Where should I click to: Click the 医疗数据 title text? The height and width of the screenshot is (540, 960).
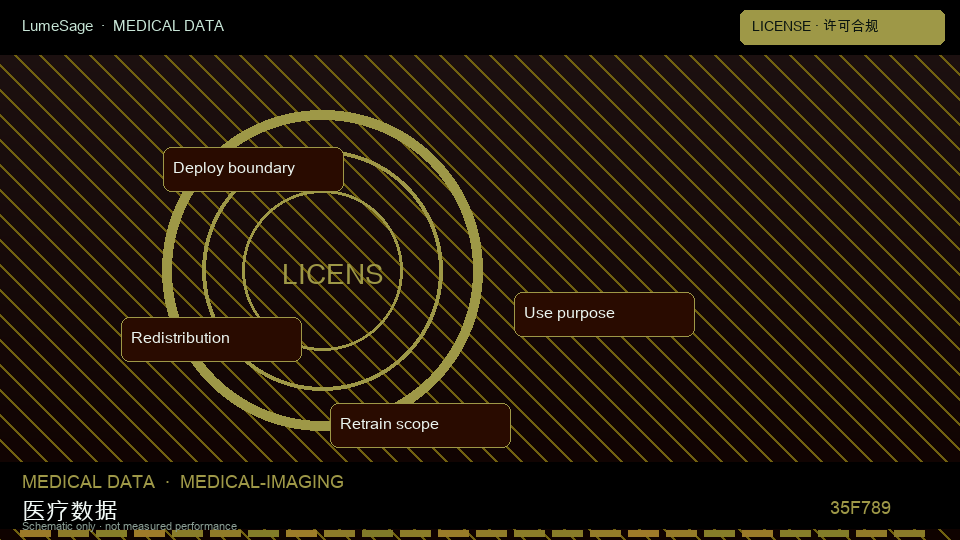pos(70,510)
